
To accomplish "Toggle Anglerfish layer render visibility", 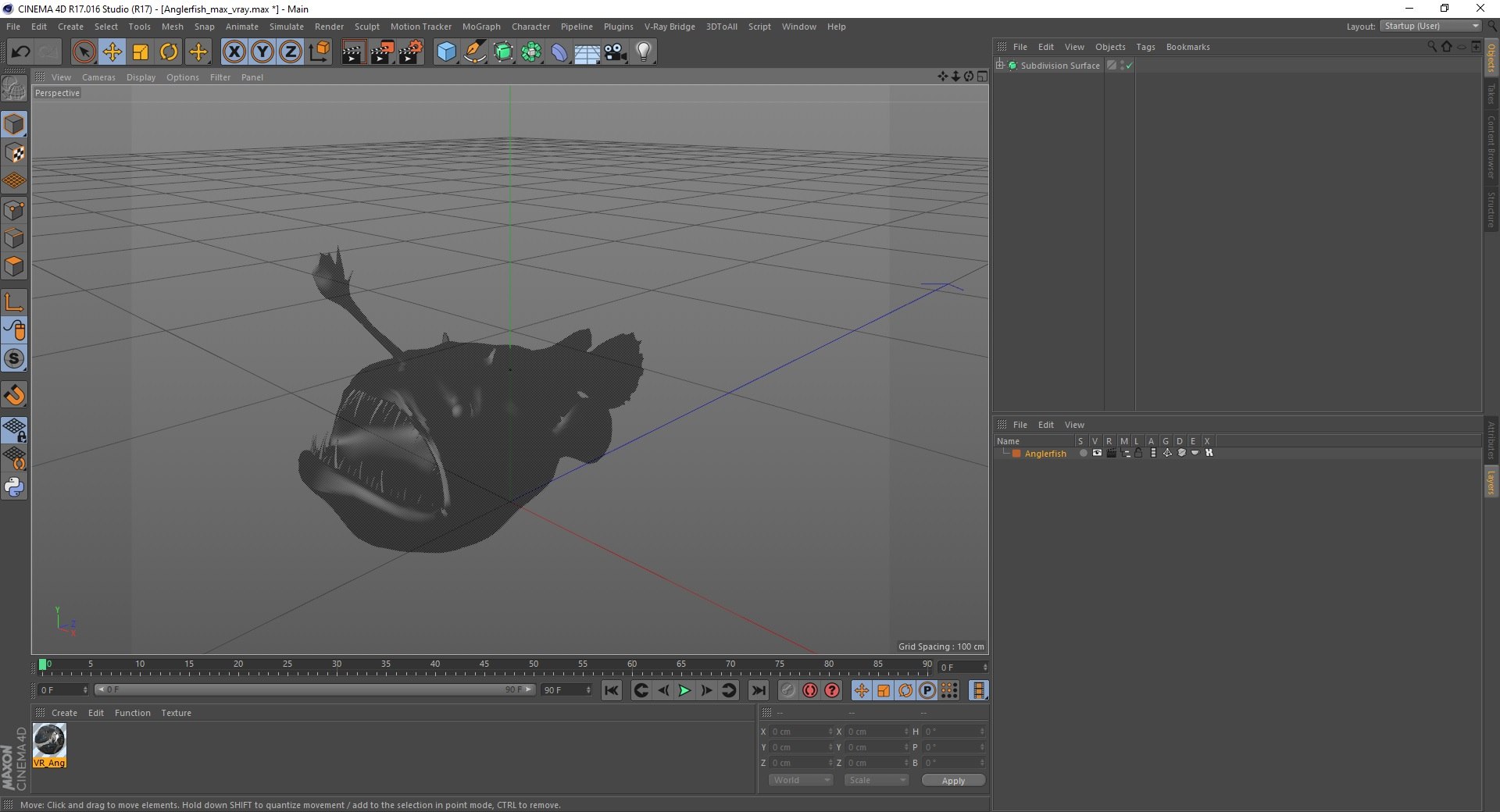I will point(1111,453).
